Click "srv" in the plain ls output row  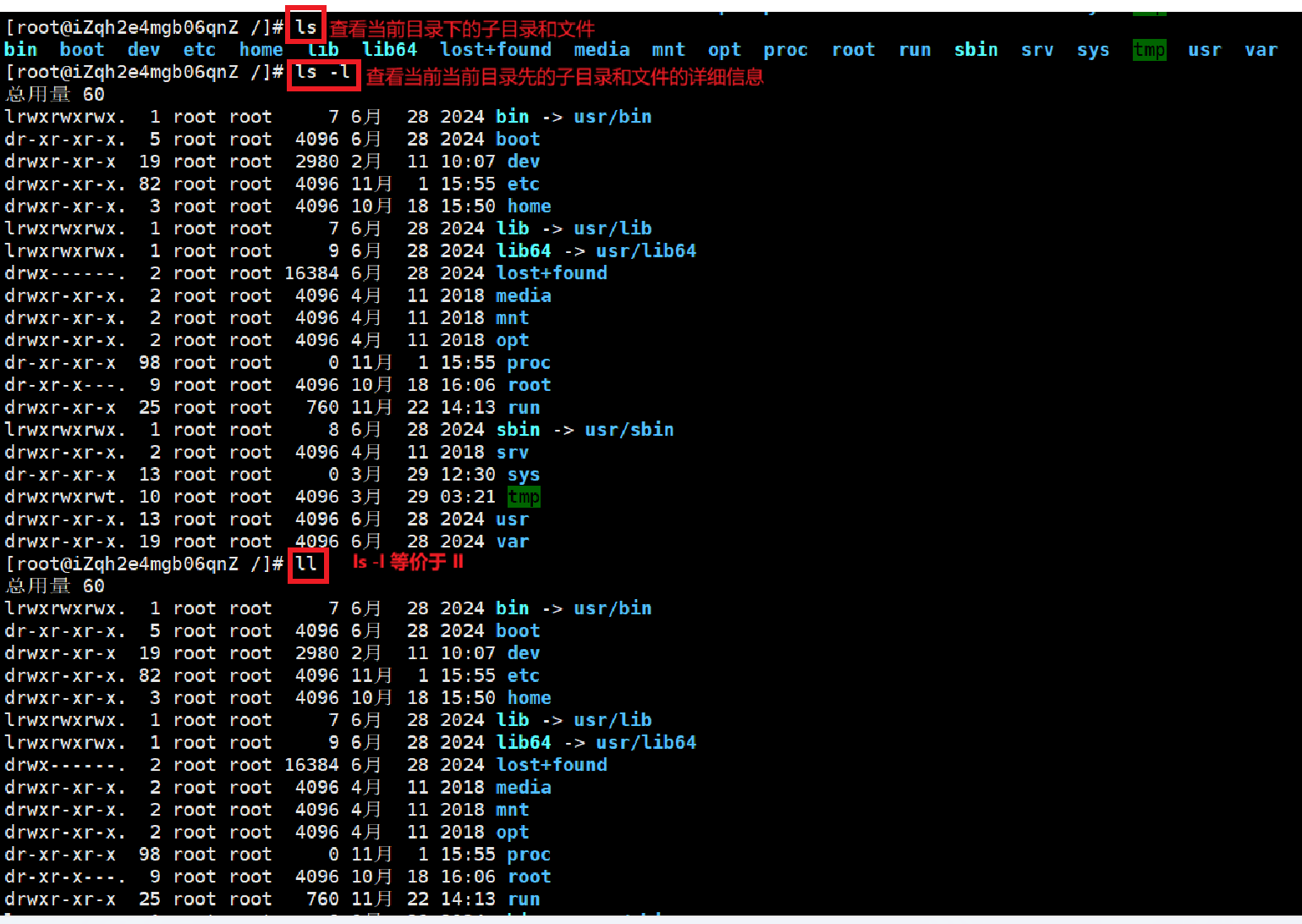pyautogui.click(x=1037, y=50)
